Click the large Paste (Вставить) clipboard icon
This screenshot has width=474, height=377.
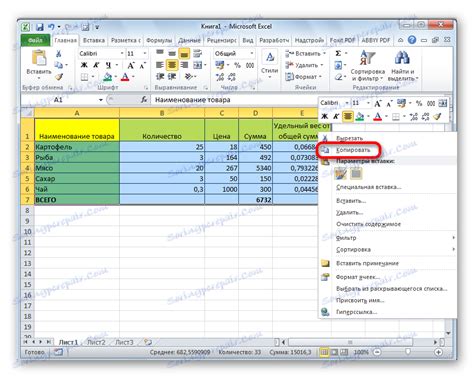pos(39,58)
